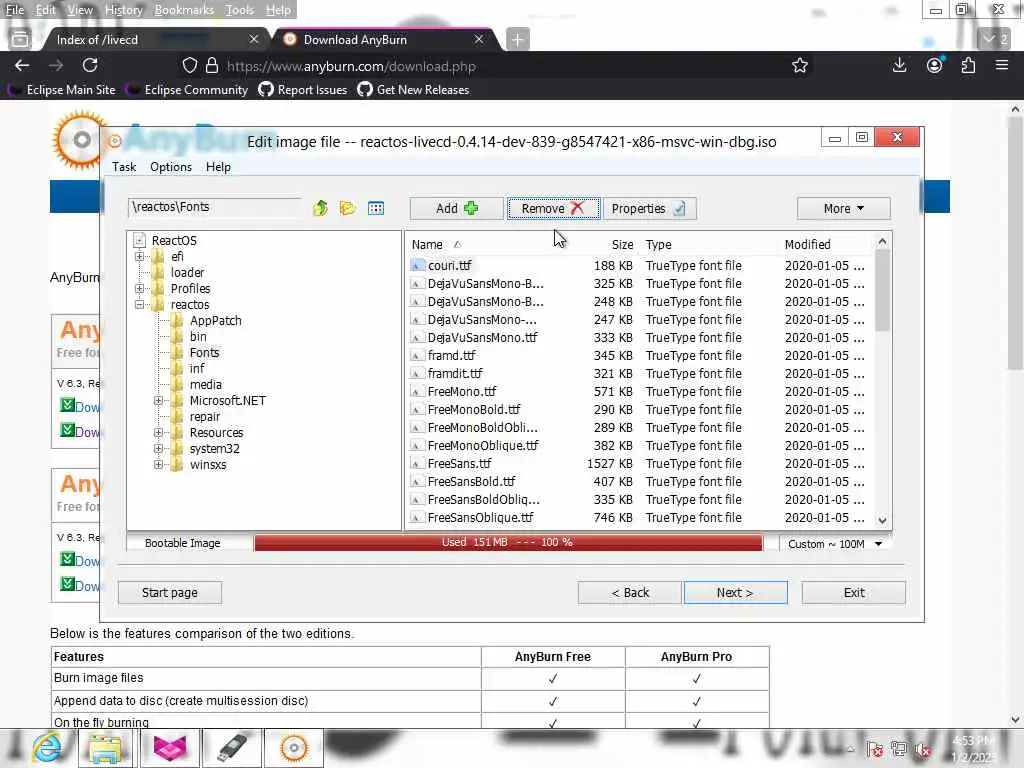Viewport: 1024px width, 768px height.
Task: Select FreeSans.ttf file row
Action: tap(640, 464)
